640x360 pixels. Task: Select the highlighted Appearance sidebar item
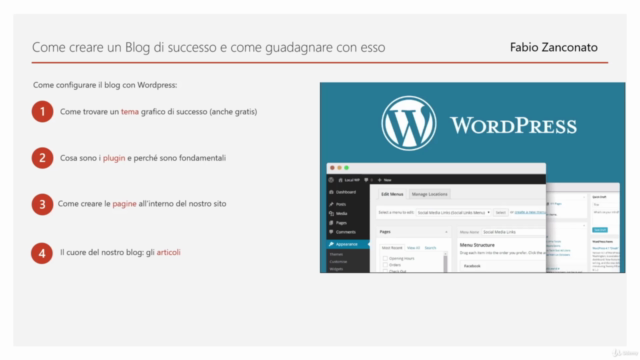[348, 244]
